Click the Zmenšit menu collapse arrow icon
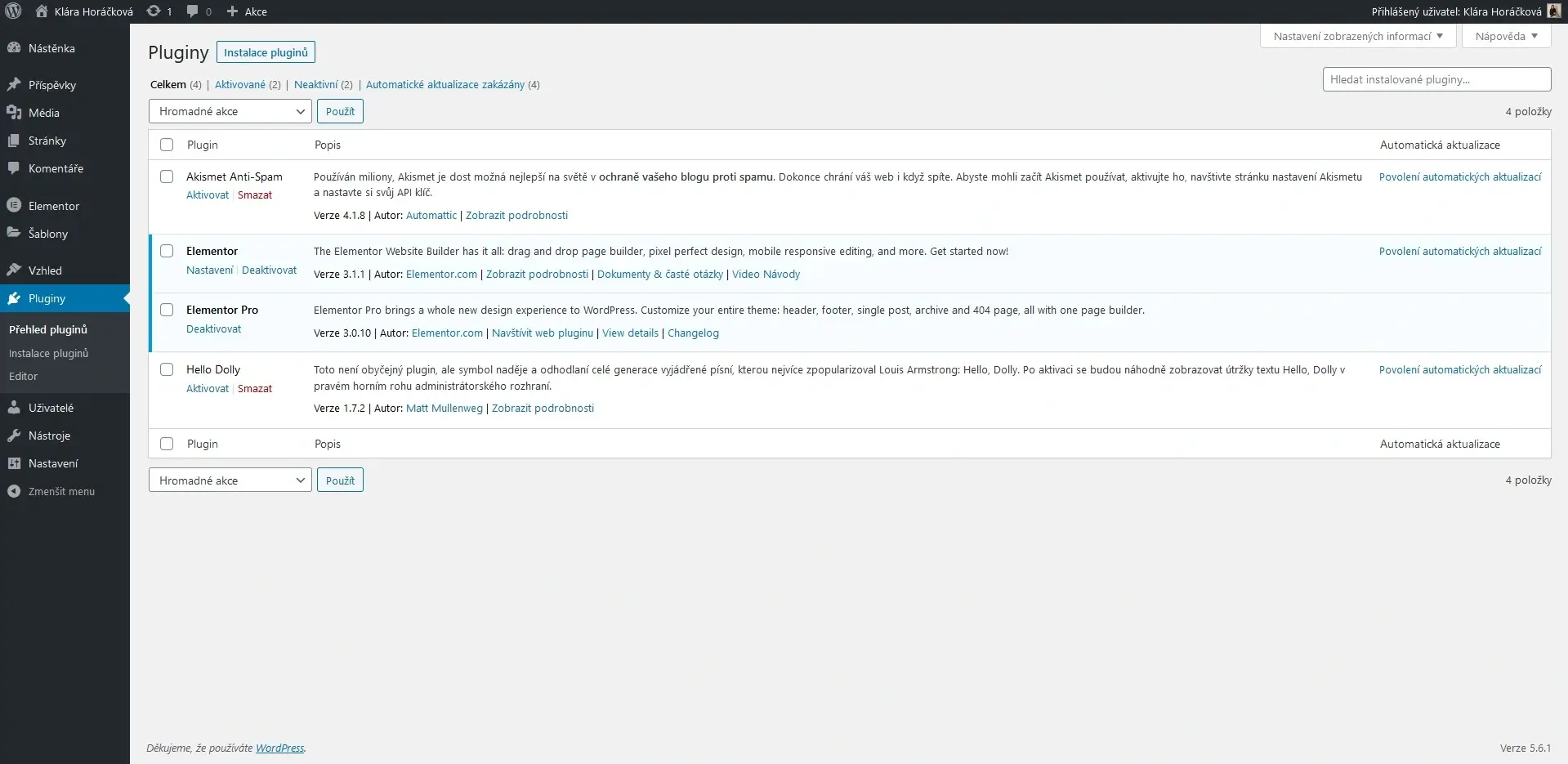 [x=14, y=491]
